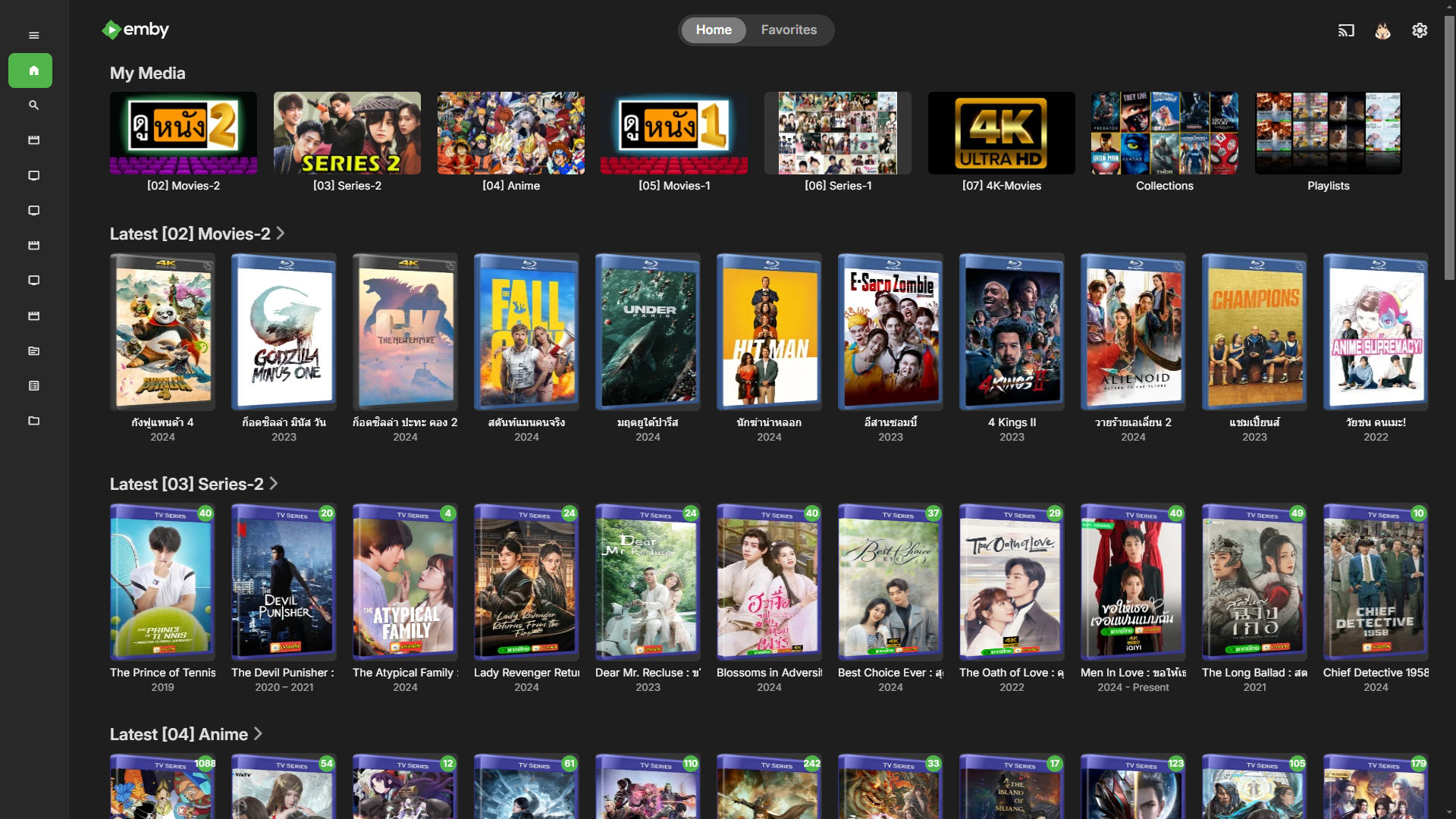Open the 4 Kings II title link
Image resolution: width=1456 pixels, height=819 pixels.
[x=1012, y=422]
